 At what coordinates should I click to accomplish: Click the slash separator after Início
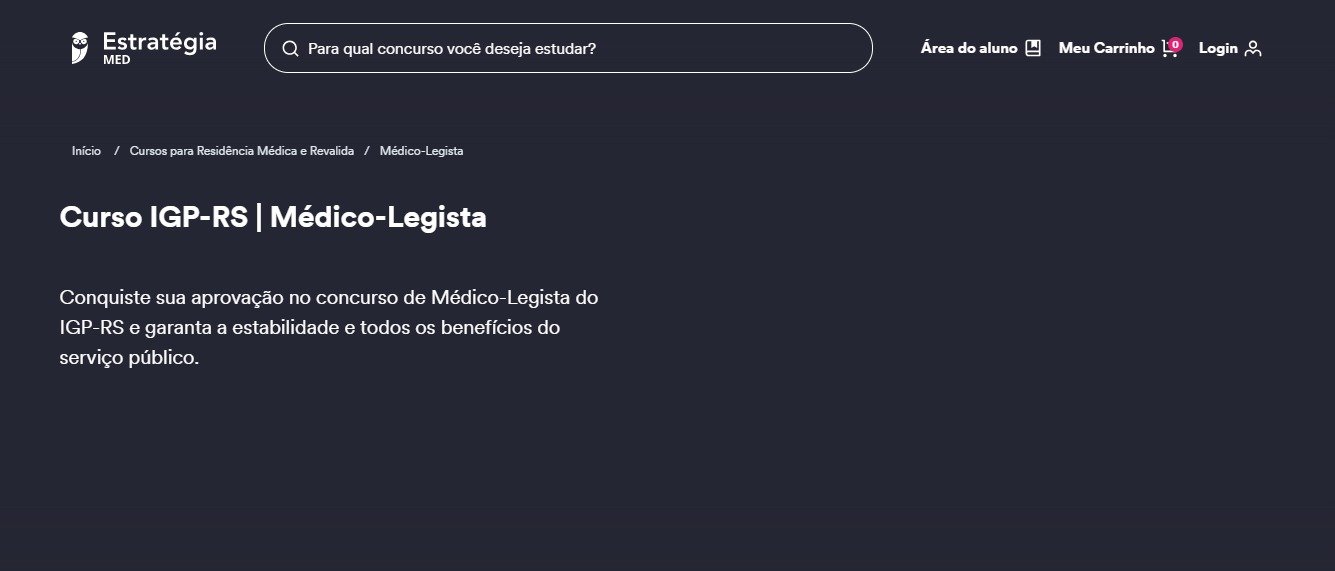(x=116, y=151)
